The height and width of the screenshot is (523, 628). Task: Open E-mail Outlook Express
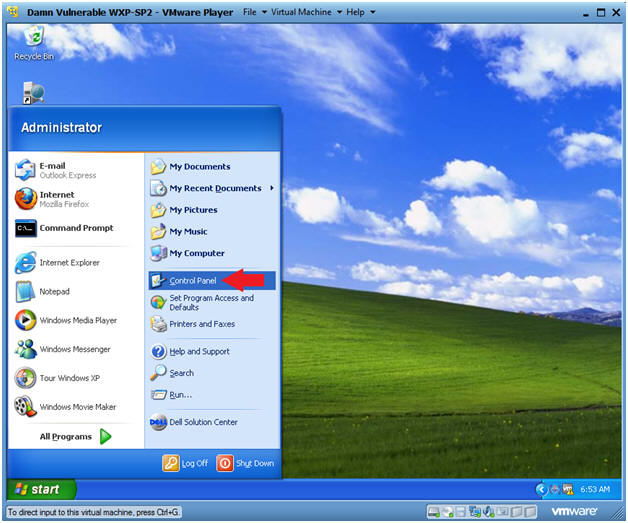pyautogui.click(x=74, y=170)
